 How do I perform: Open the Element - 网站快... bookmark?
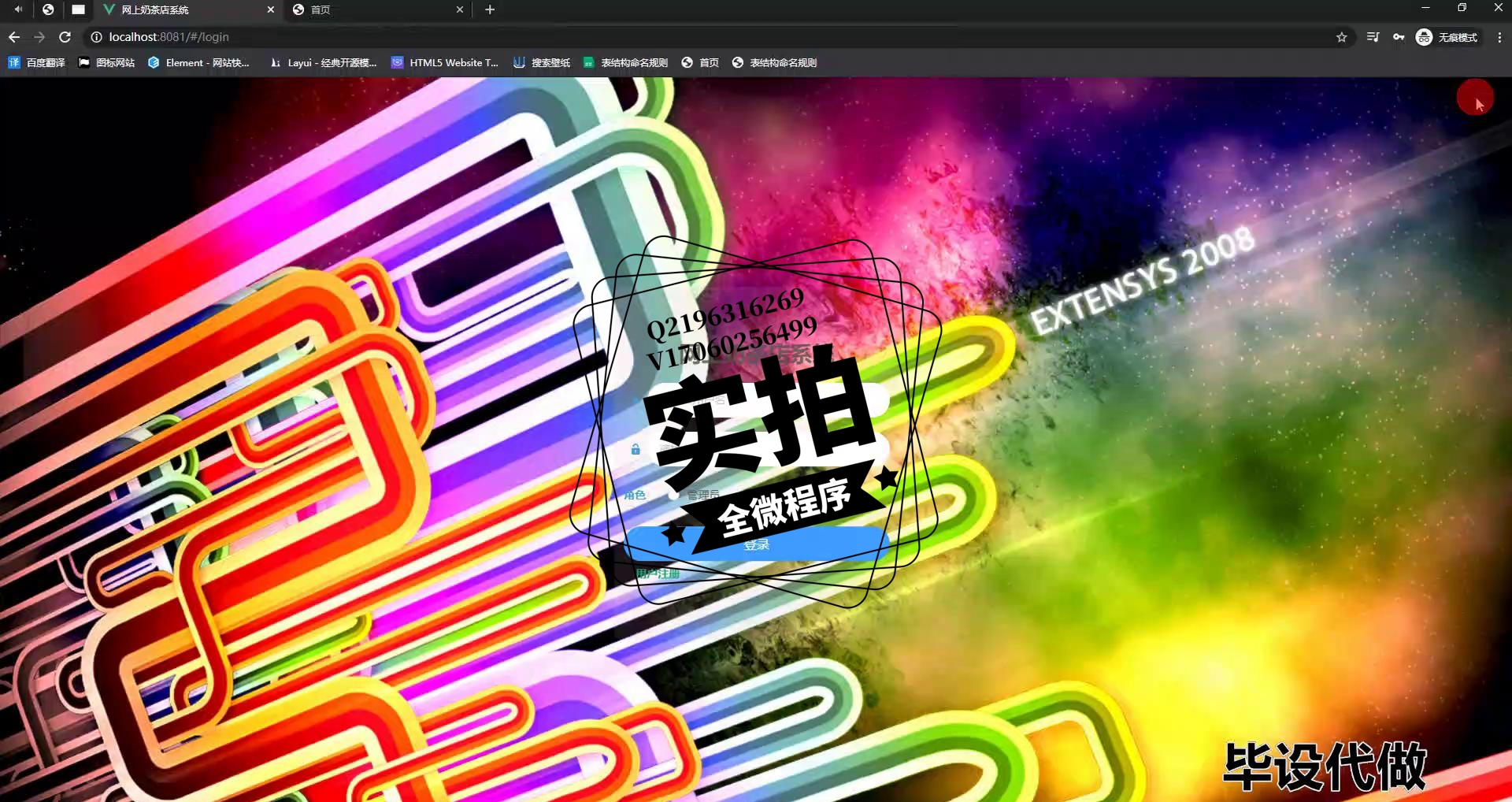pyautogui.click(x=199, y=62)
